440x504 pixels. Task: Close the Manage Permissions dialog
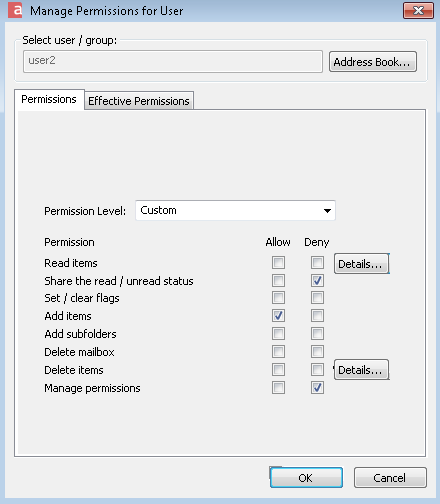coord(418,10)
